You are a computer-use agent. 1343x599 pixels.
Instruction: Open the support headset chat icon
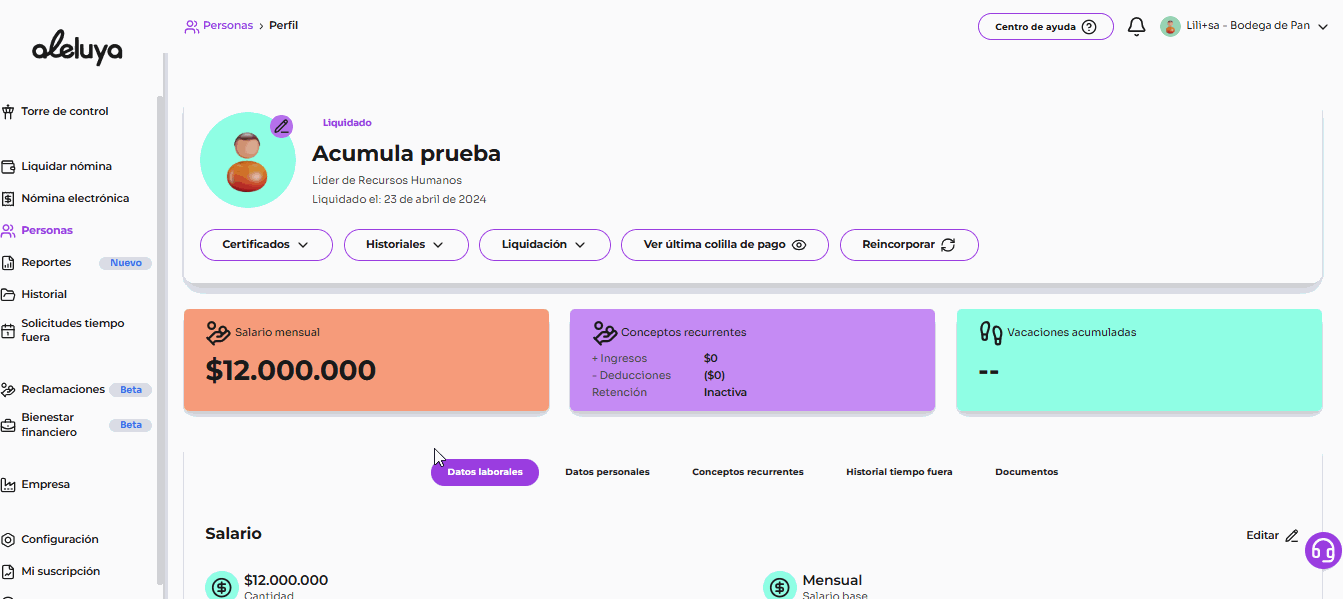pos(1323,550)
